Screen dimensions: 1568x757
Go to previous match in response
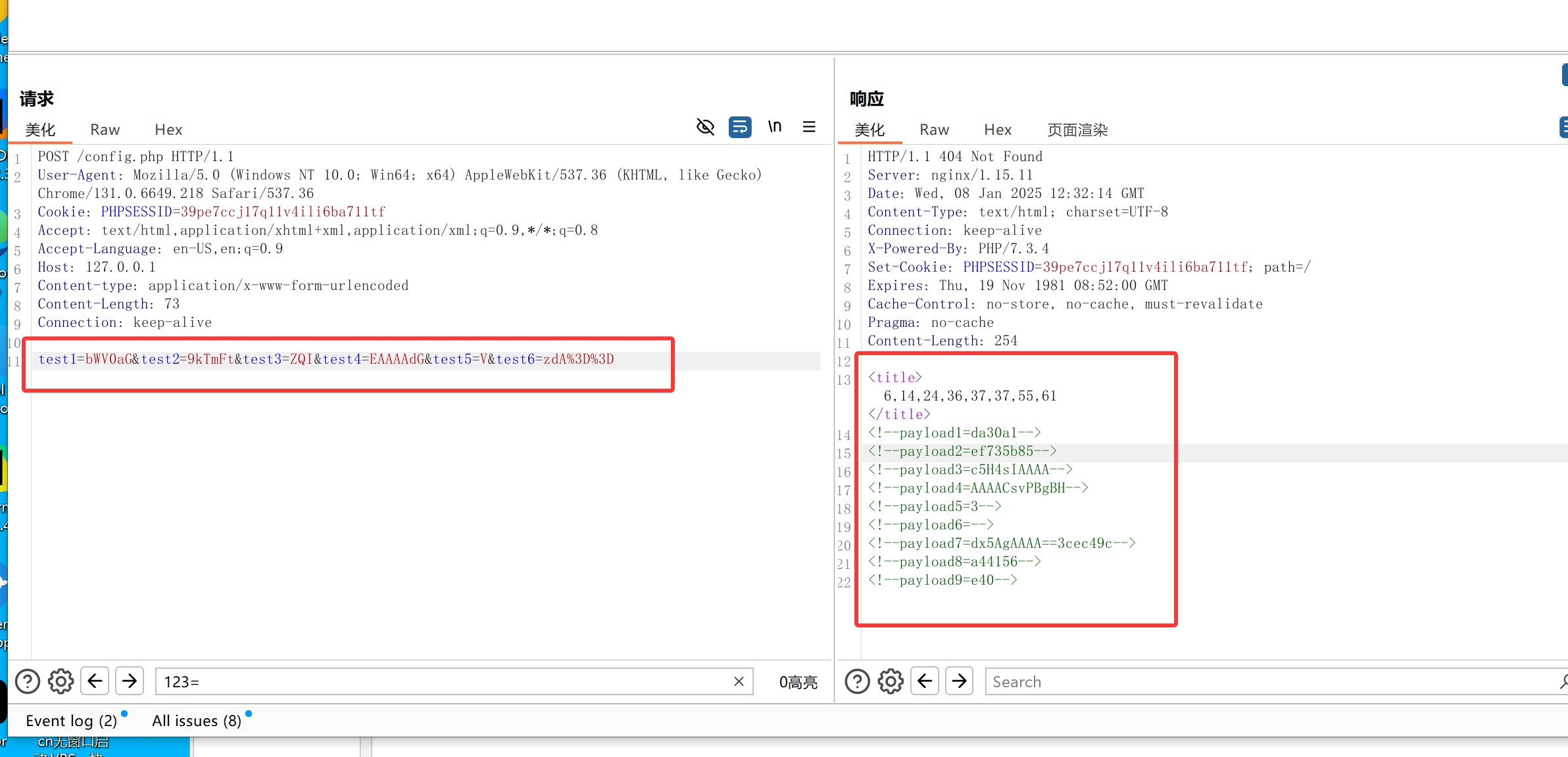click(x=925, y=681)
